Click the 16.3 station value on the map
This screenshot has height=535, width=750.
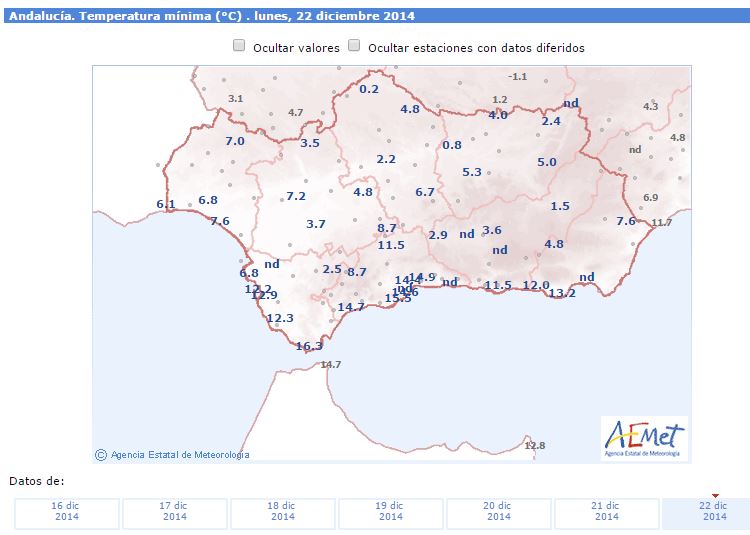310,346
